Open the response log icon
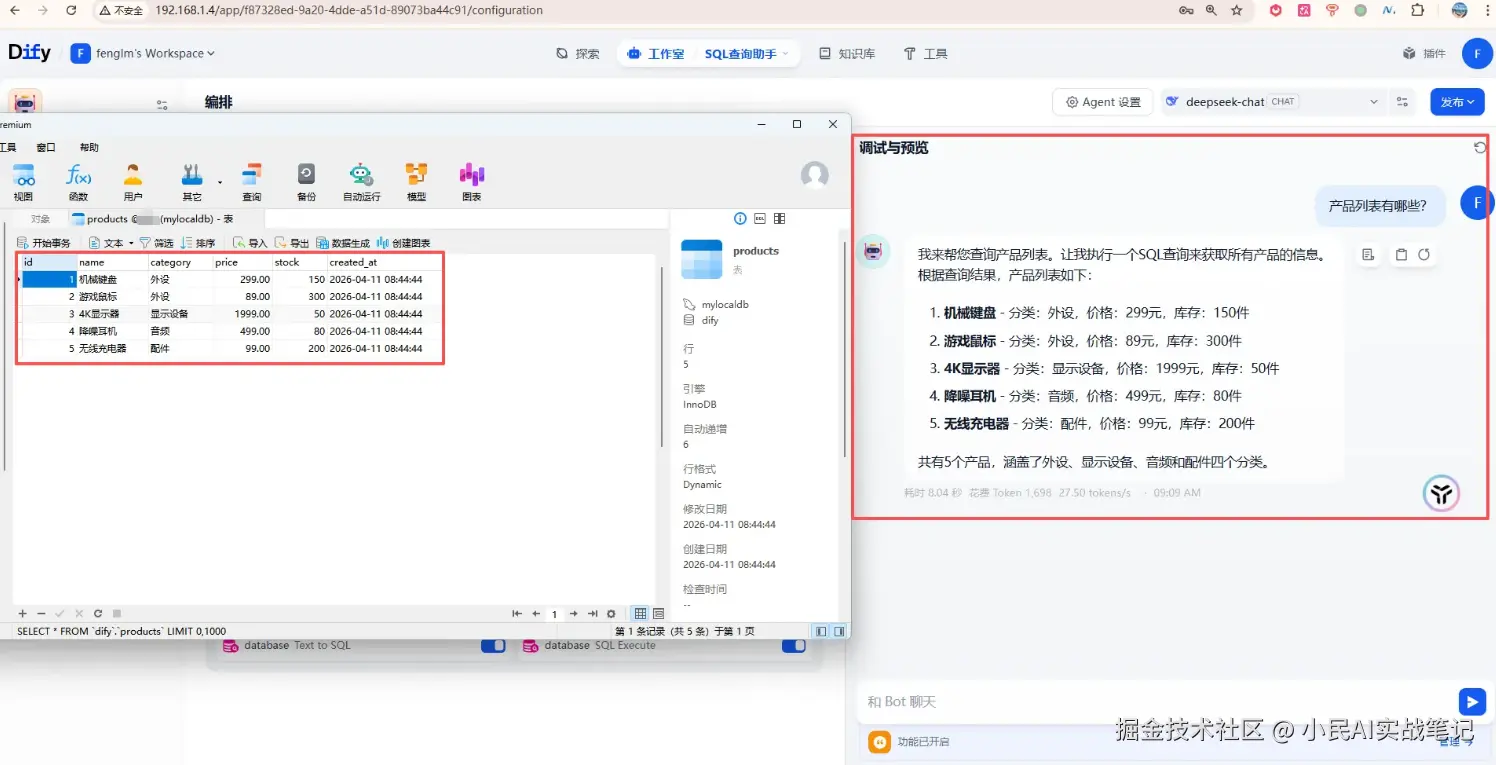1496x765 pixels. coord(1368,255)
